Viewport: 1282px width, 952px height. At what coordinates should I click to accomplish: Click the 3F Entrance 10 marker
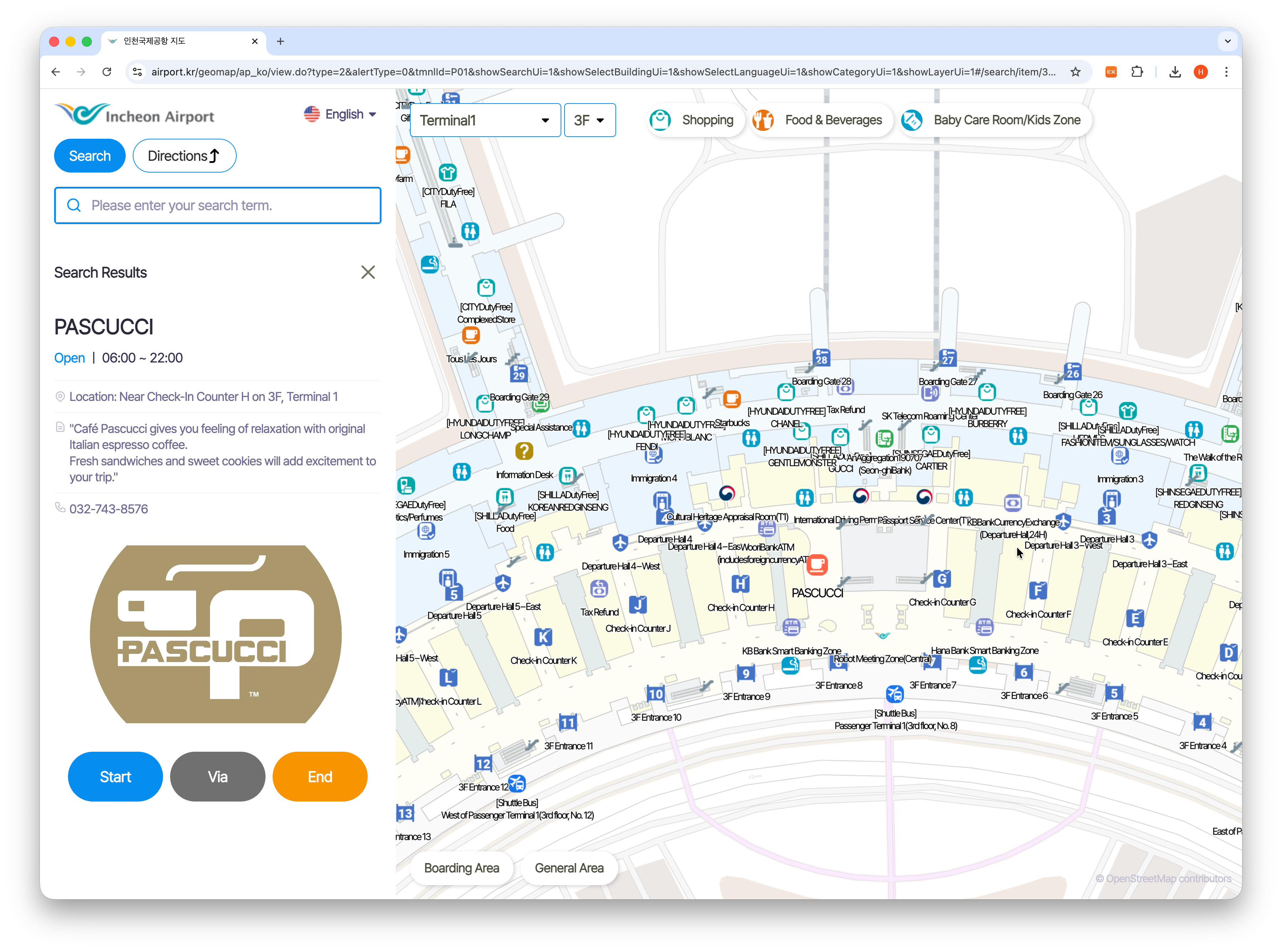[x=655, y=694]
